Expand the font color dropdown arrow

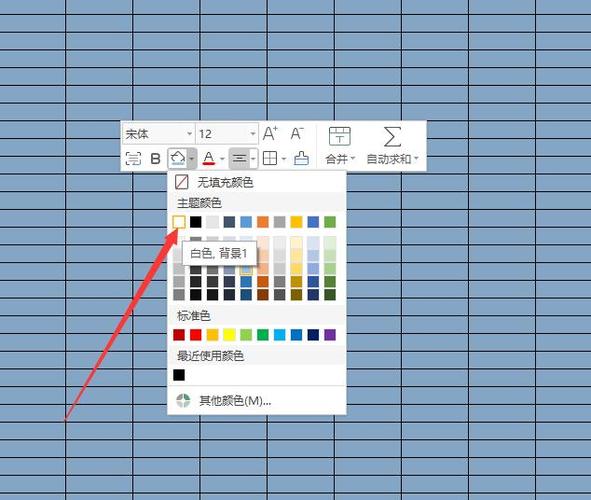tap(222, 159)
